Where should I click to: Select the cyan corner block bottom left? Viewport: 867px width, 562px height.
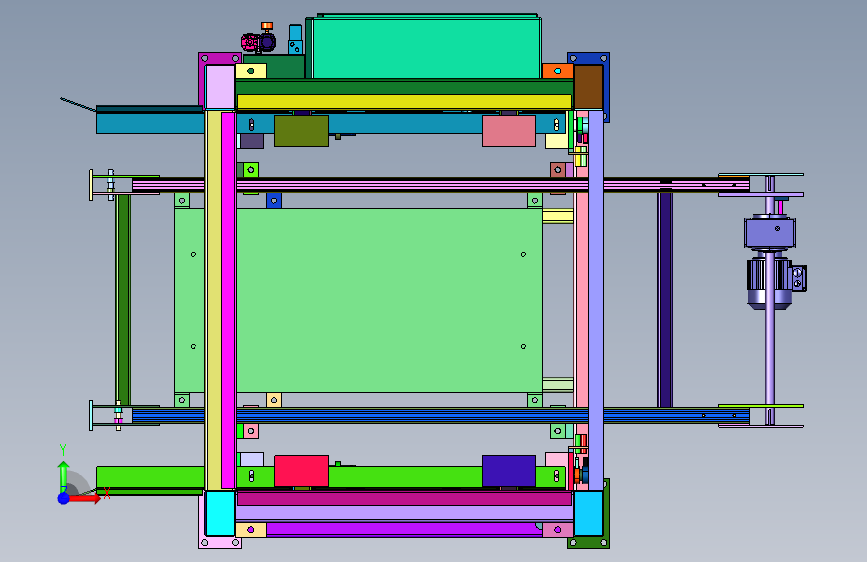tap(220, 513)
